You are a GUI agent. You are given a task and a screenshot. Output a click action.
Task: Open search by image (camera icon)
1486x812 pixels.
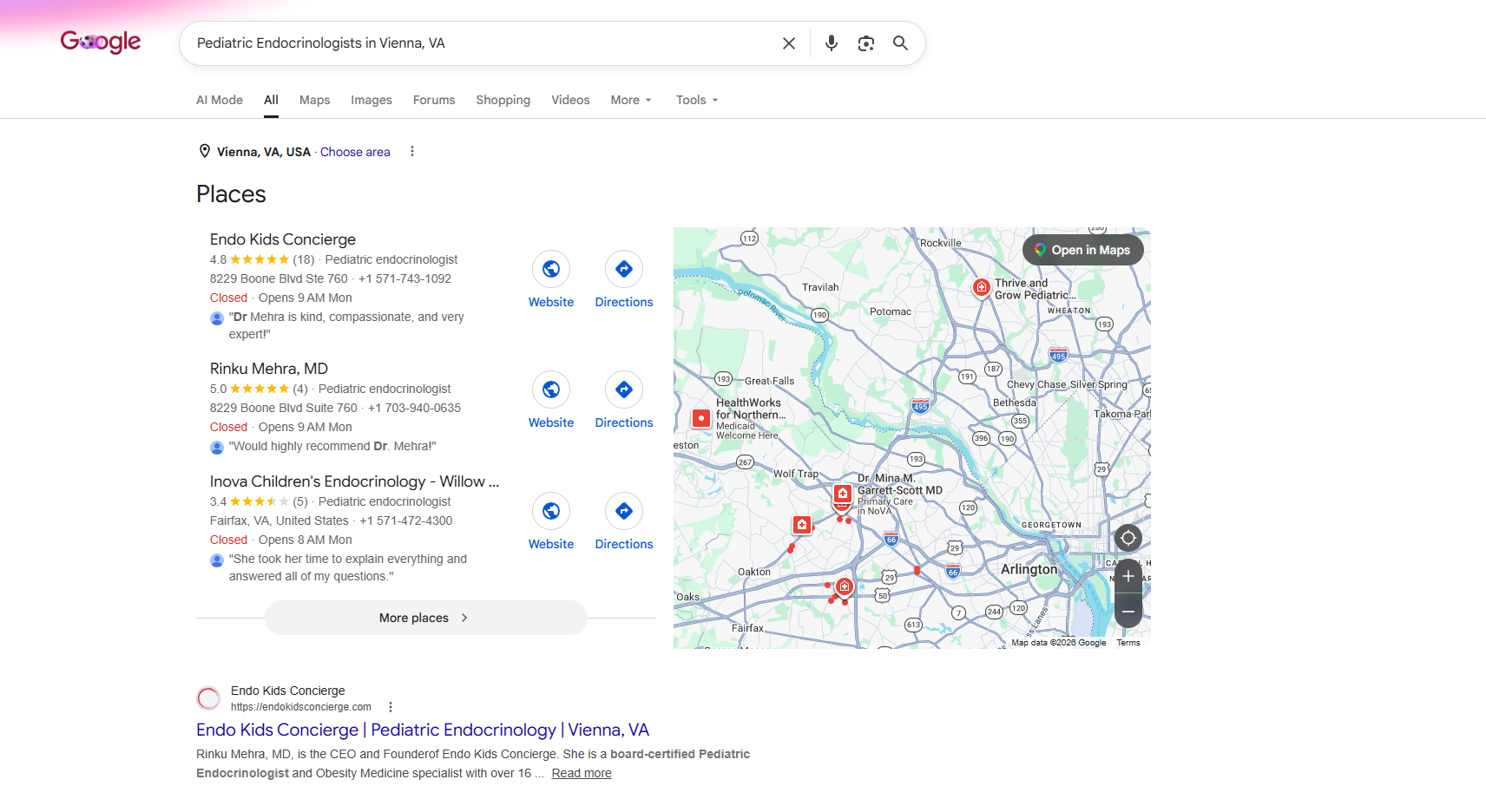coord(866,43)
